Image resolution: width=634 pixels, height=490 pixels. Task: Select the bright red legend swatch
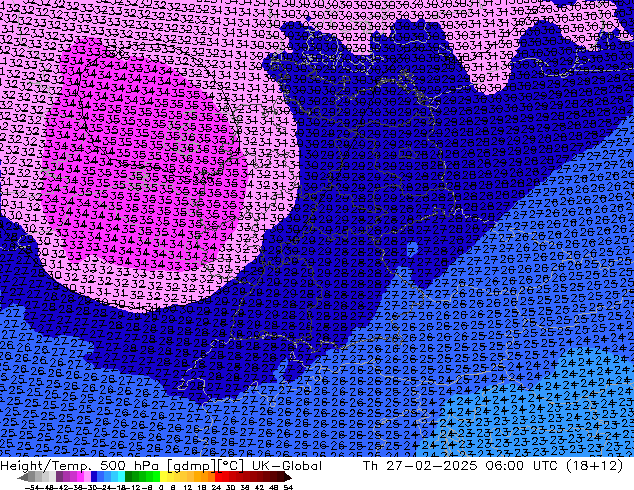tap(218, 478)
